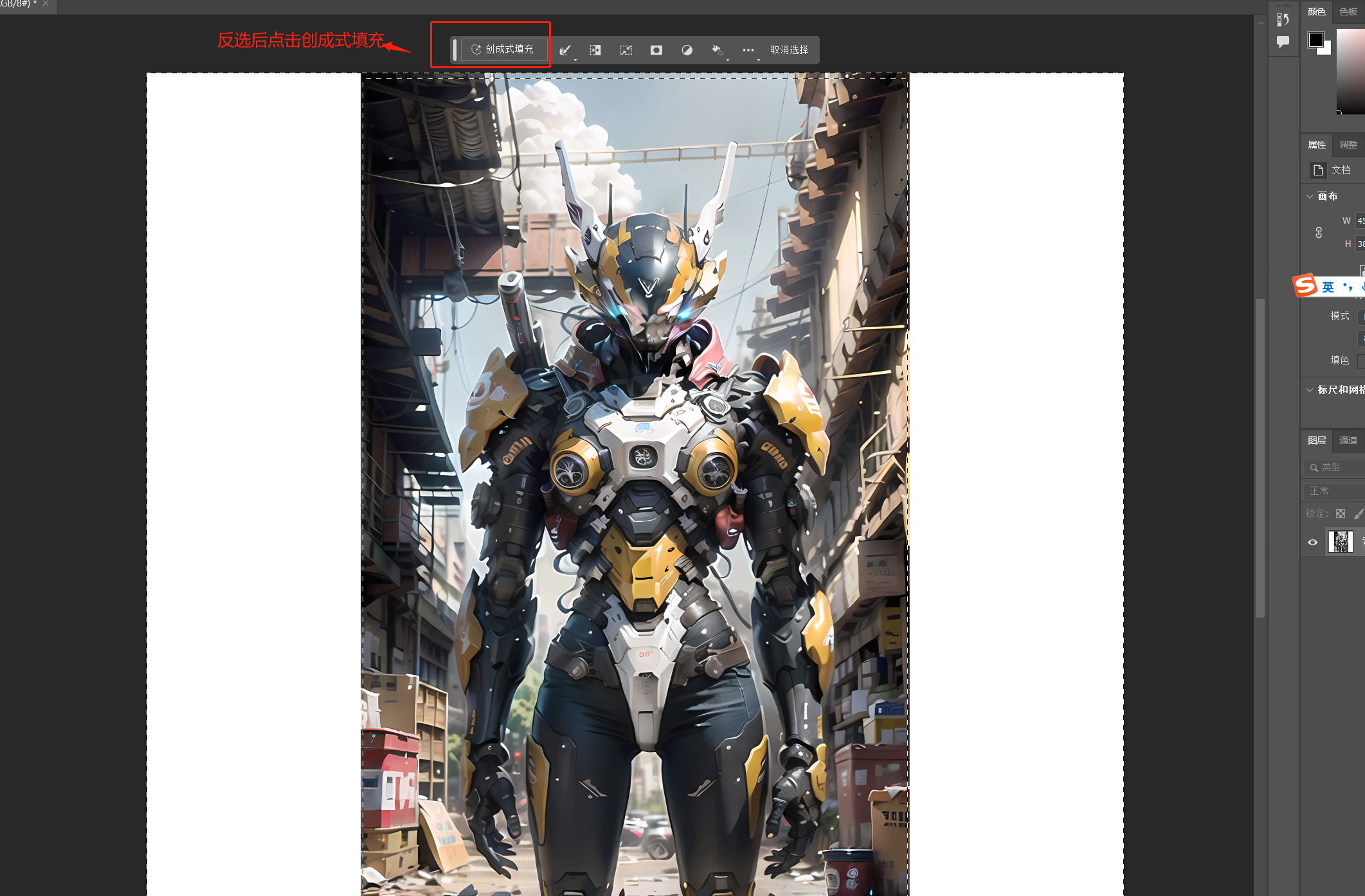This screenshot has height=896, width=1365.
Task: Click the 文档 document icon
Action: pos(1318,170)
